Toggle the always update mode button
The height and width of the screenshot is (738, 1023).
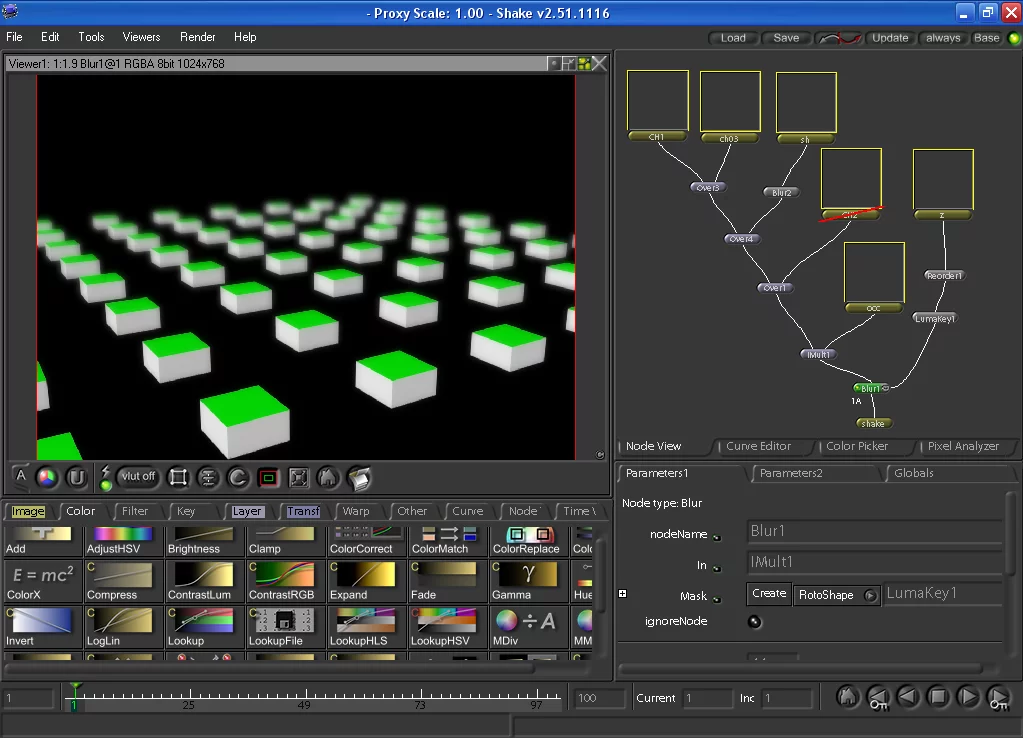(942, 38)
